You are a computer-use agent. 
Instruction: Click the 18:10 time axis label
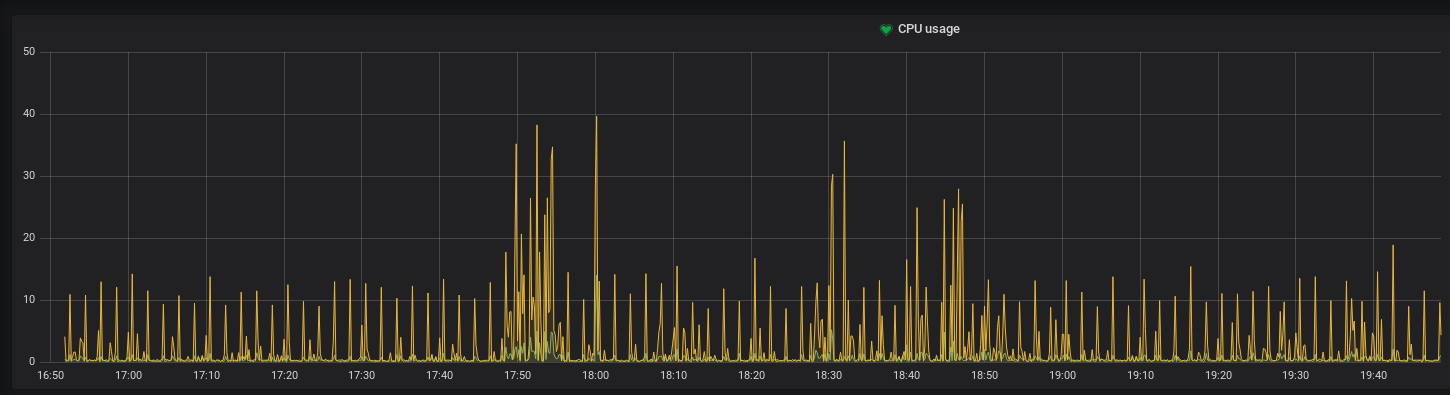673,375
